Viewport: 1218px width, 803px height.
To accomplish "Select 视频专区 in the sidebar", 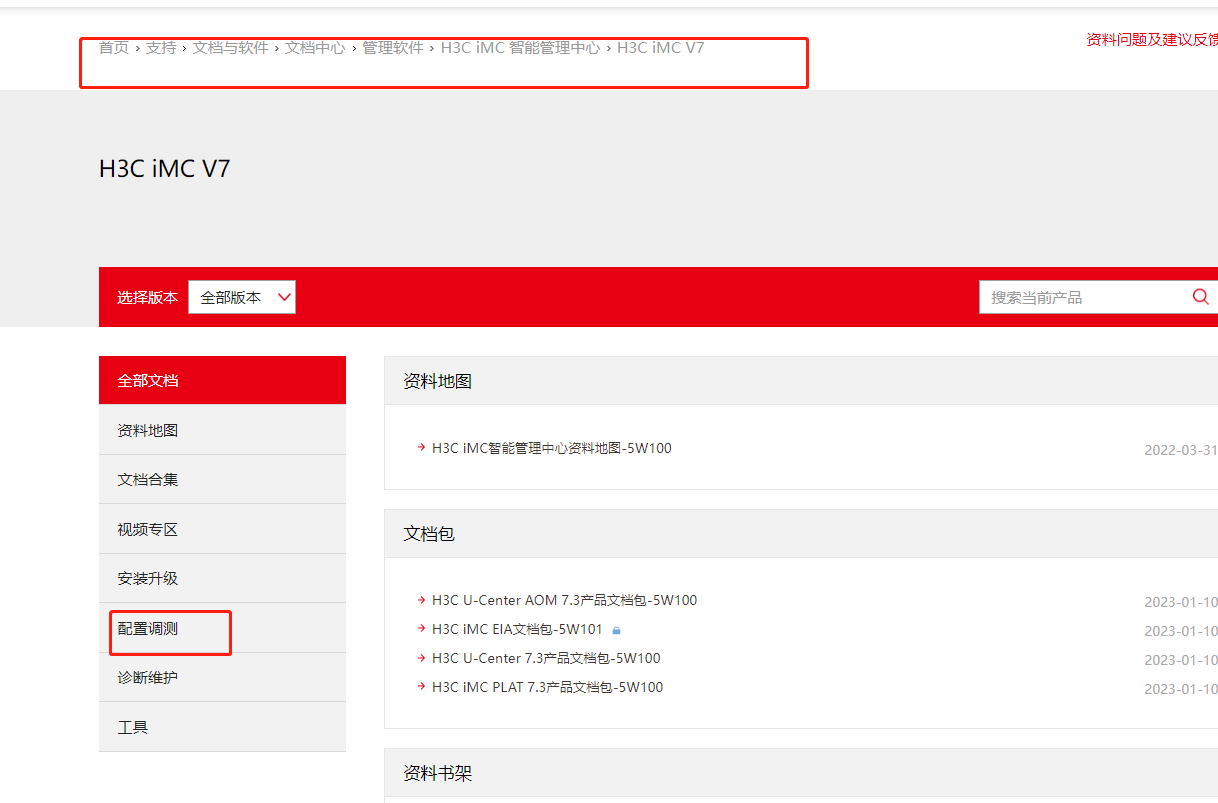I will [222, 529].
